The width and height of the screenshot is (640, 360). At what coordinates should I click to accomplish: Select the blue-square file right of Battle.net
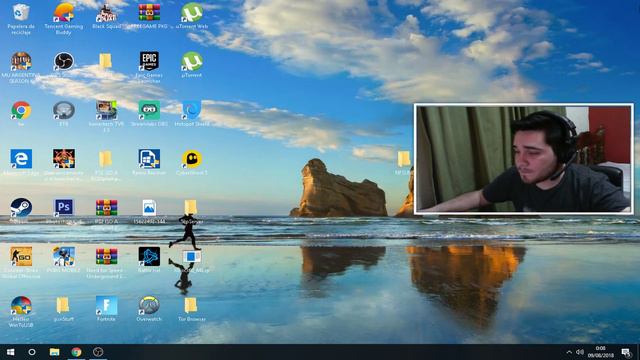192,256
